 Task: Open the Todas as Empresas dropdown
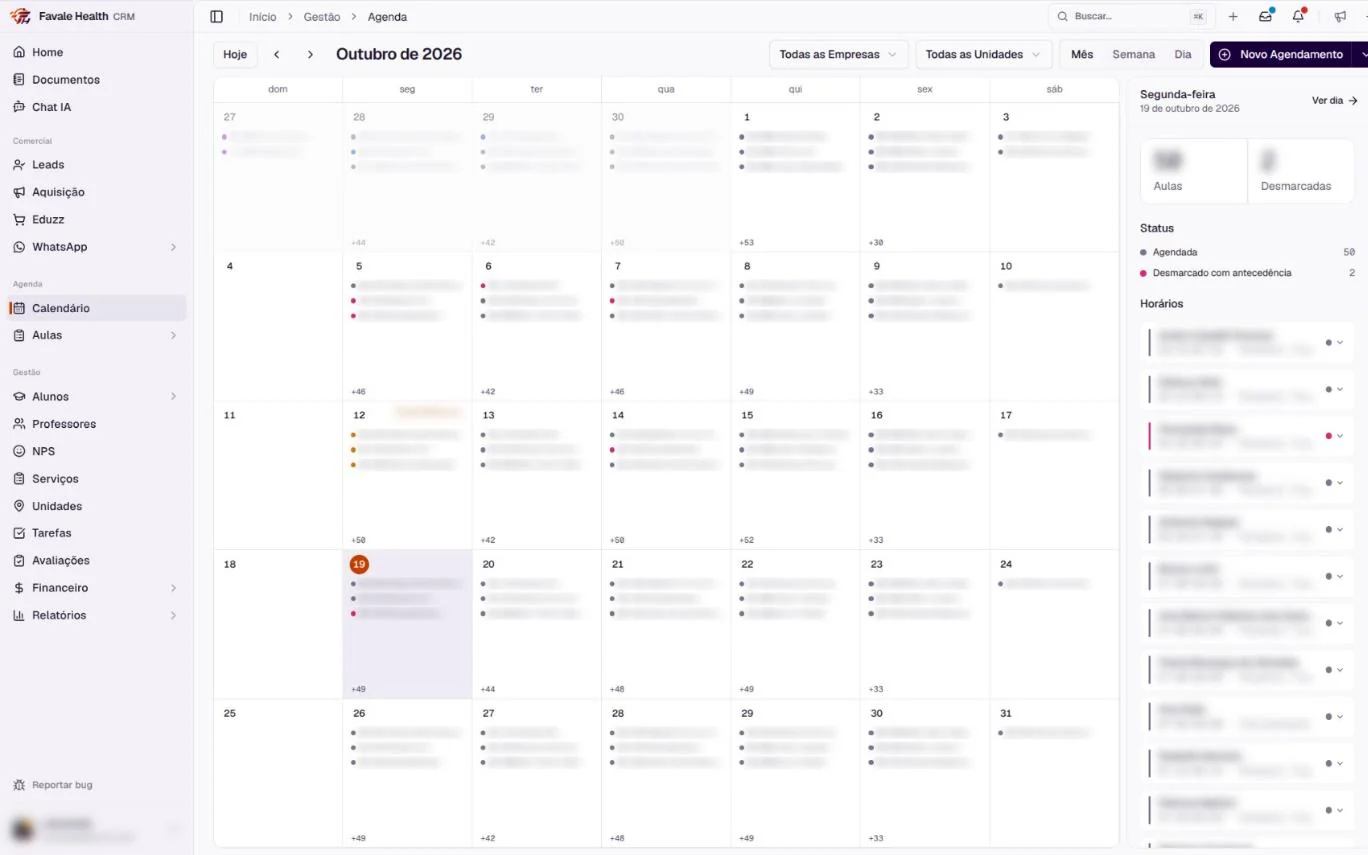point(838,54)
